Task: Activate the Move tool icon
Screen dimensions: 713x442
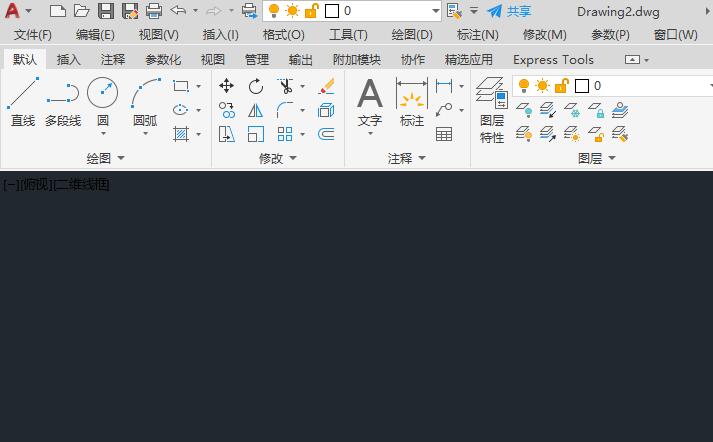Action: pos(226,85)
